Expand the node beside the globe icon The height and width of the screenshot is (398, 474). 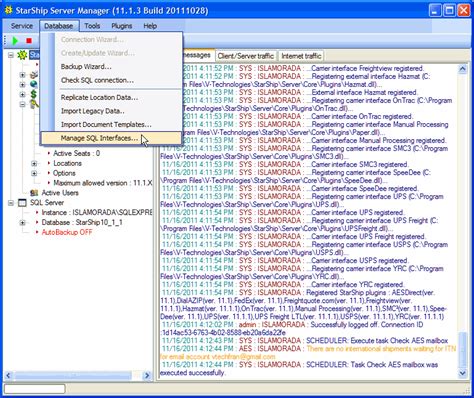22,85
